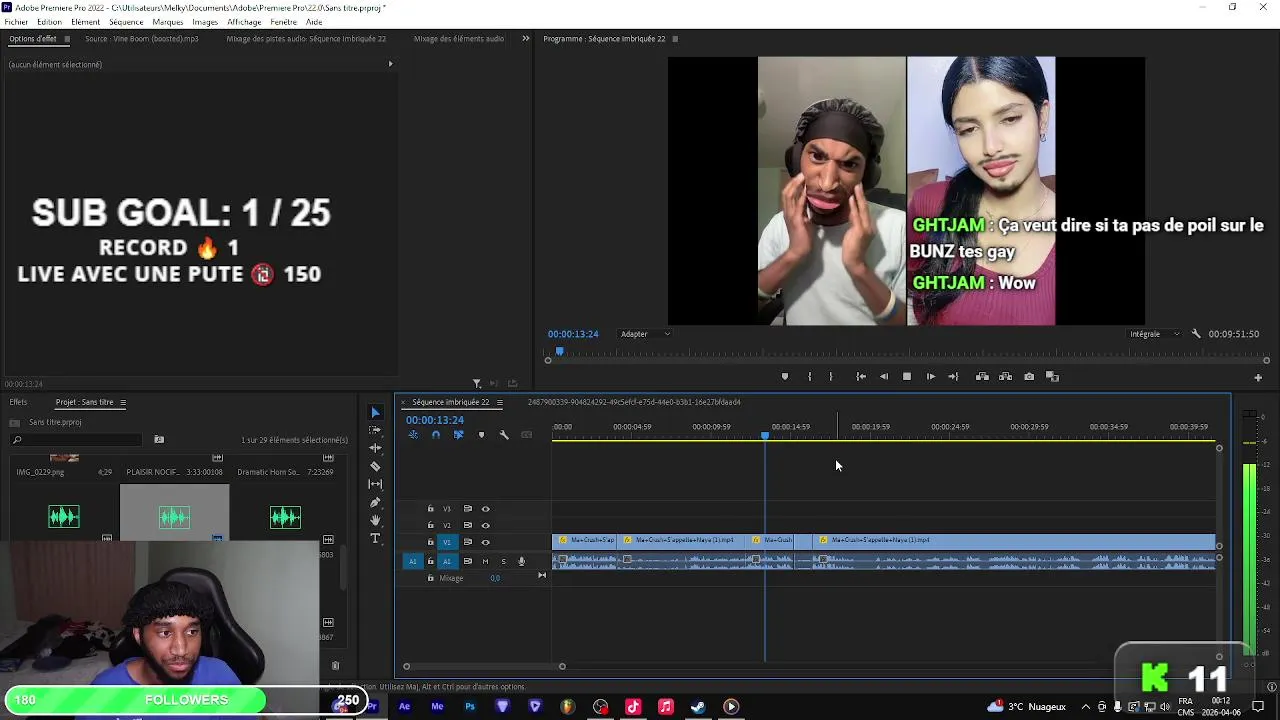Solo audio track A1
1280x720 pixels.
coord(503,561)
